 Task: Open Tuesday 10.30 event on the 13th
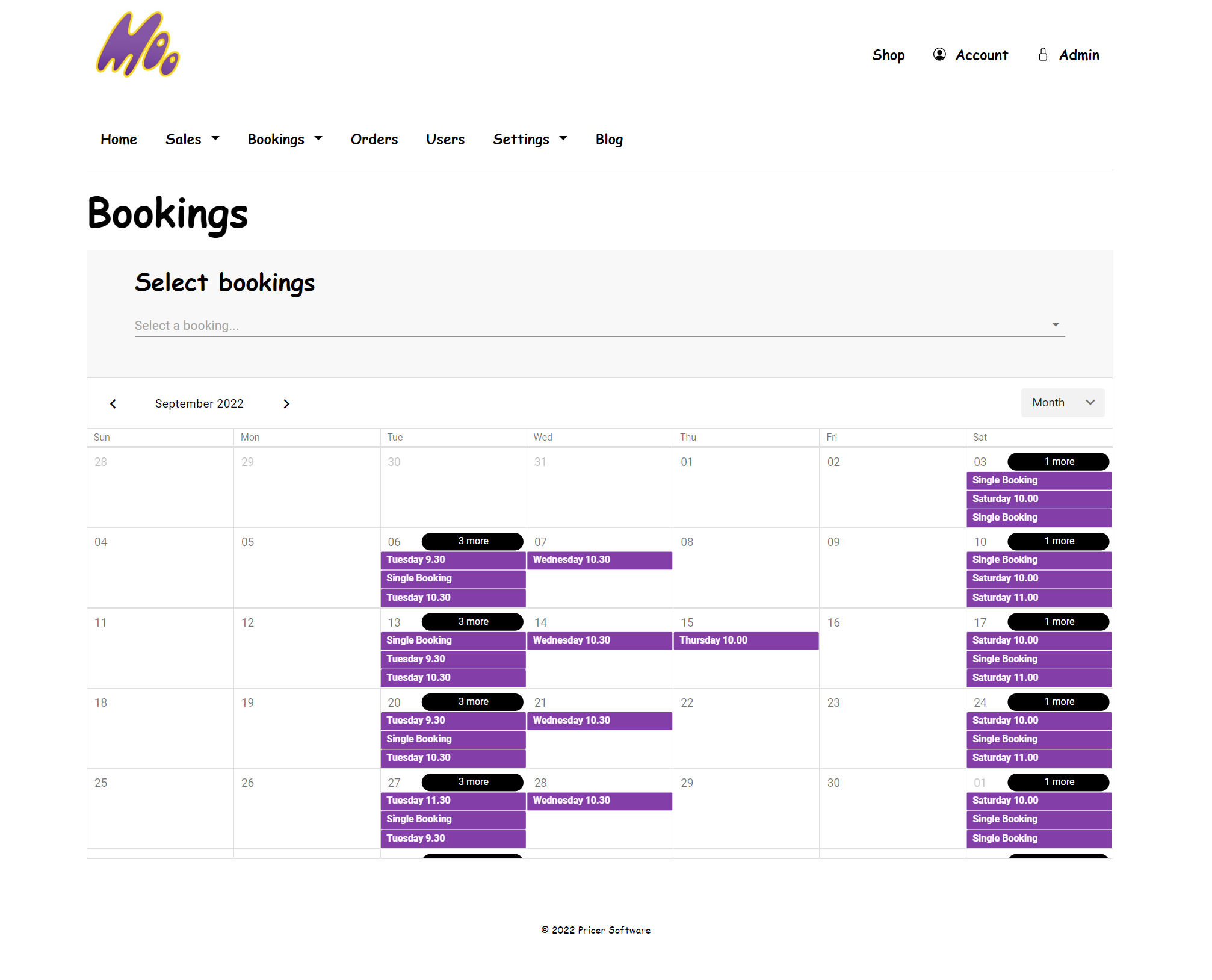(x=453, y=678)
